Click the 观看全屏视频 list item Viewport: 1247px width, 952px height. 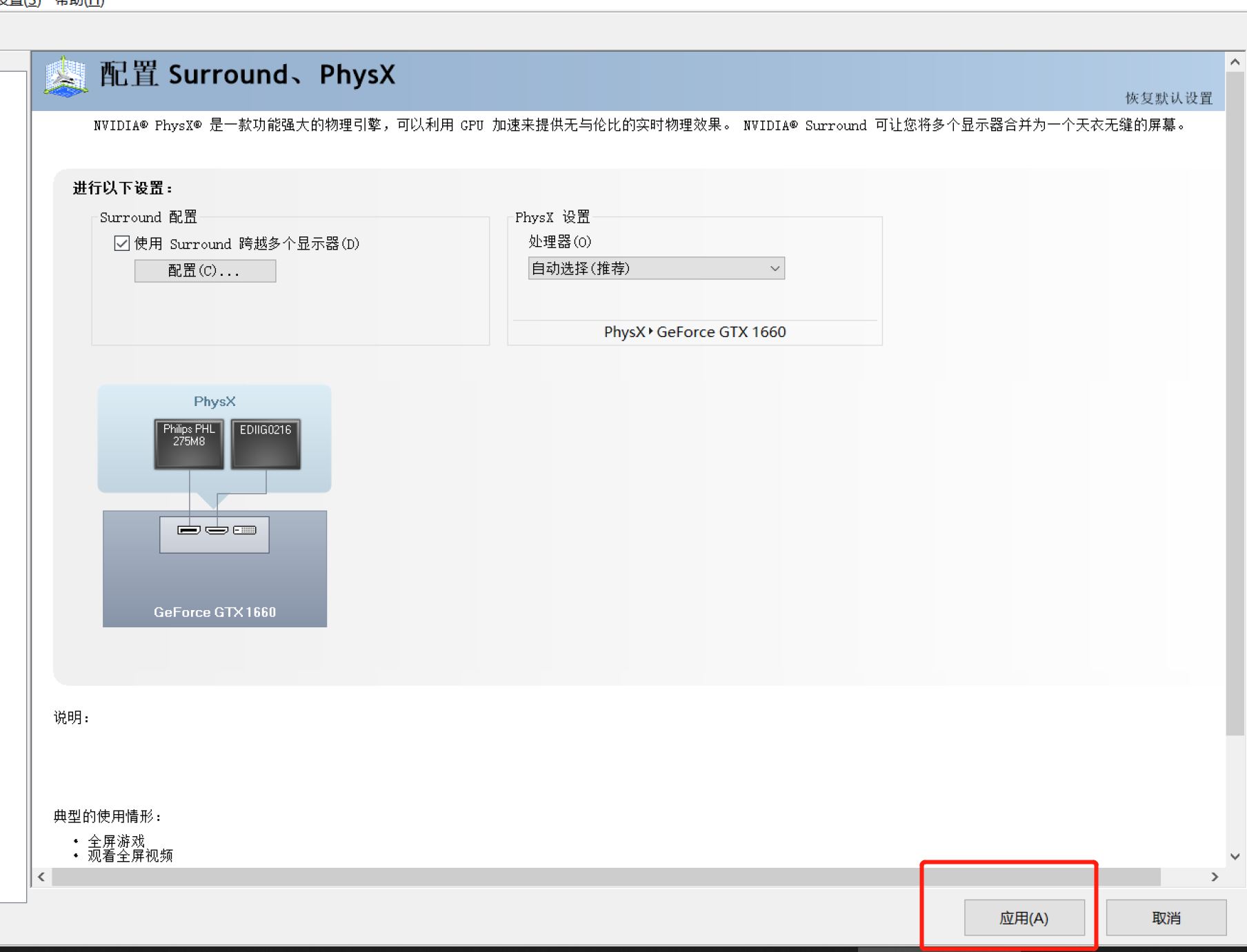(x=130, y=855)
